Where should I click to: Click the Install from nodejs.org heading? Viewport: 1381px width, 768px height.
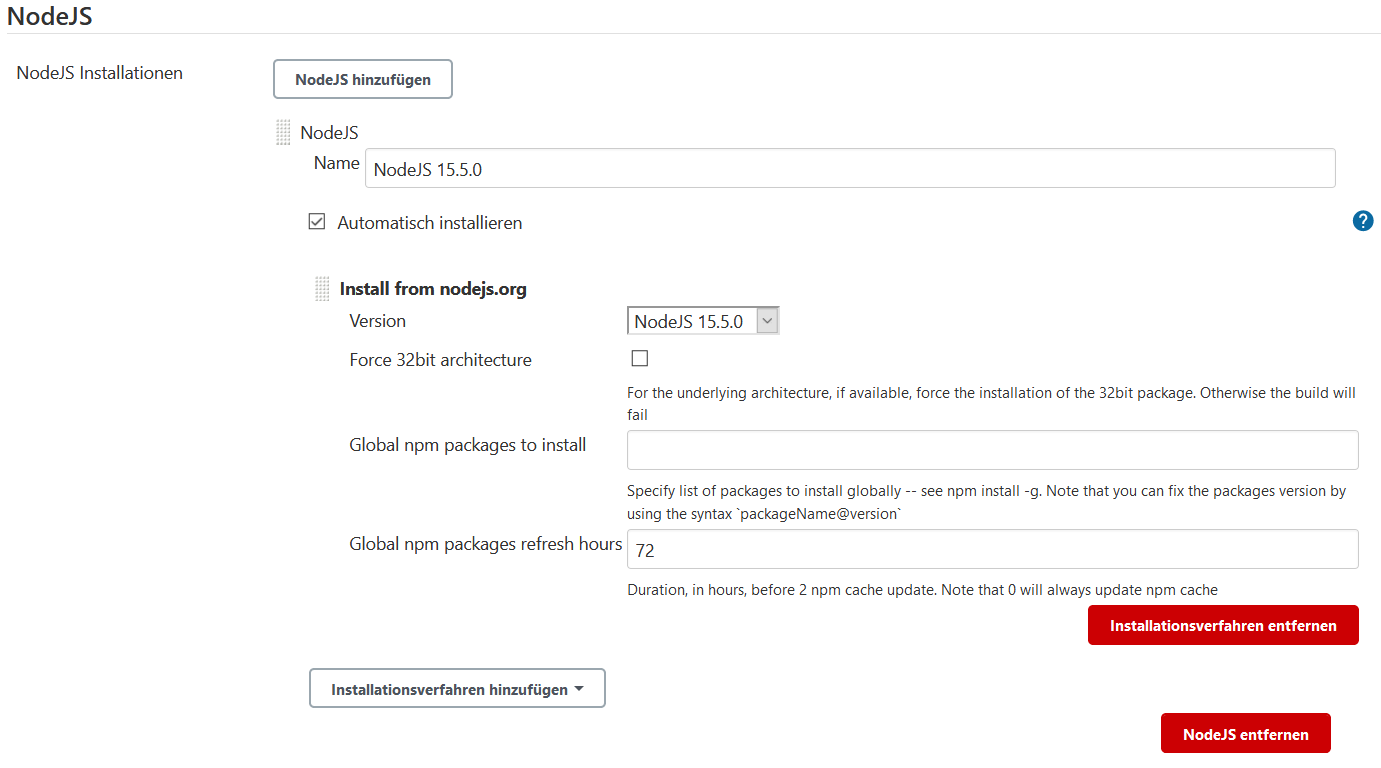pos(433,289)
